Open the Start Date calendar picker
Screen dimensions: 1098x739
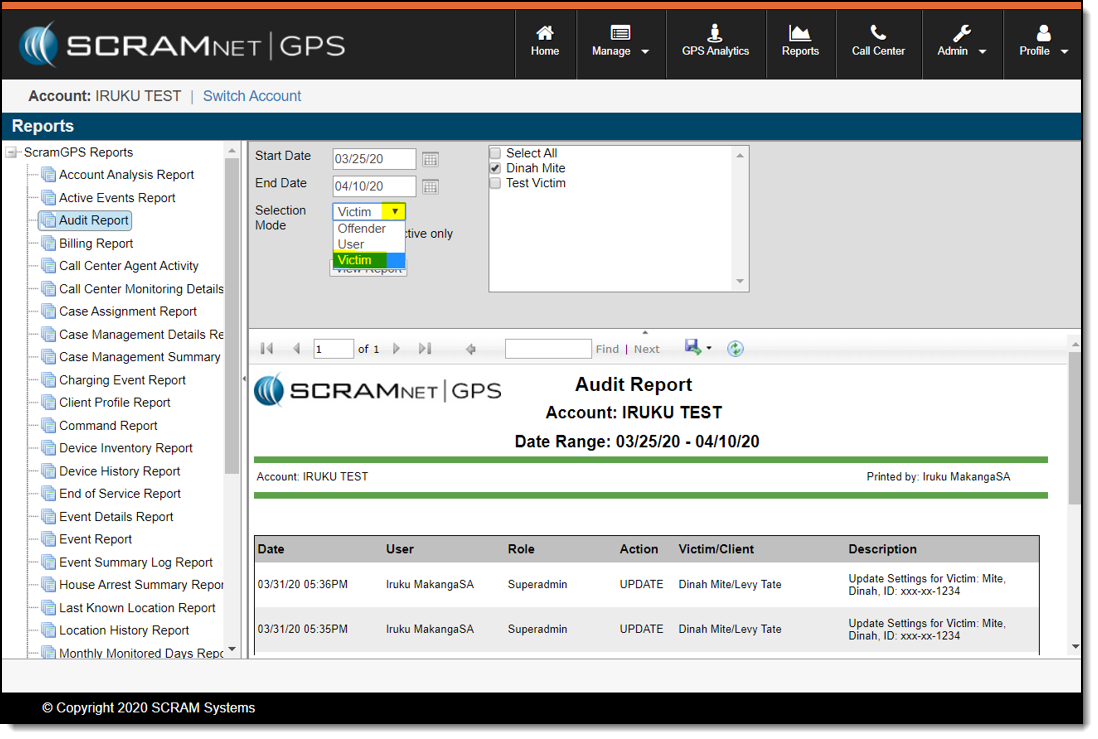click(x=430, y=160)
